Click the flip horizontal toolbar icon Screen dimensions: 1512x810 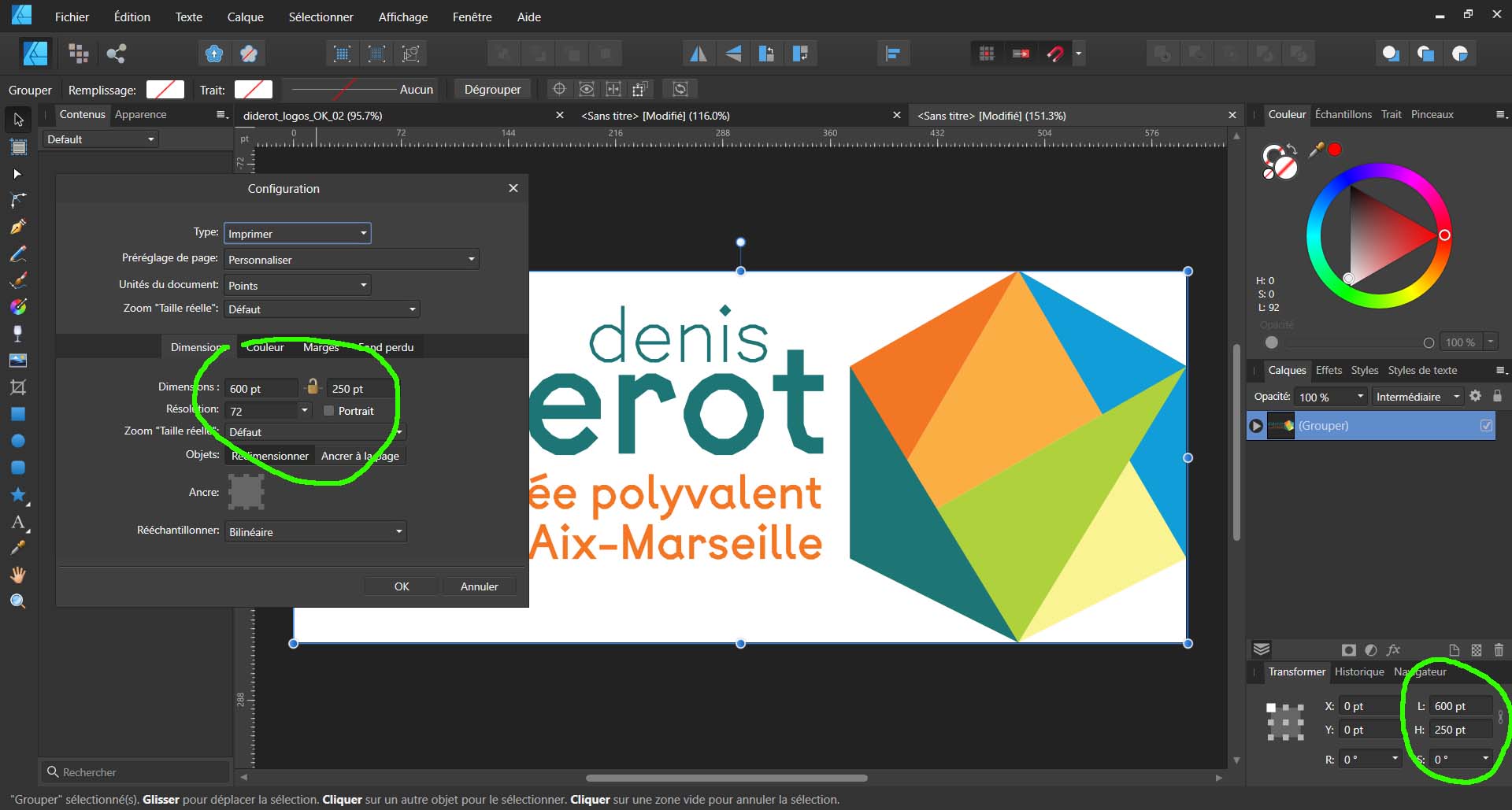point(698,54)
